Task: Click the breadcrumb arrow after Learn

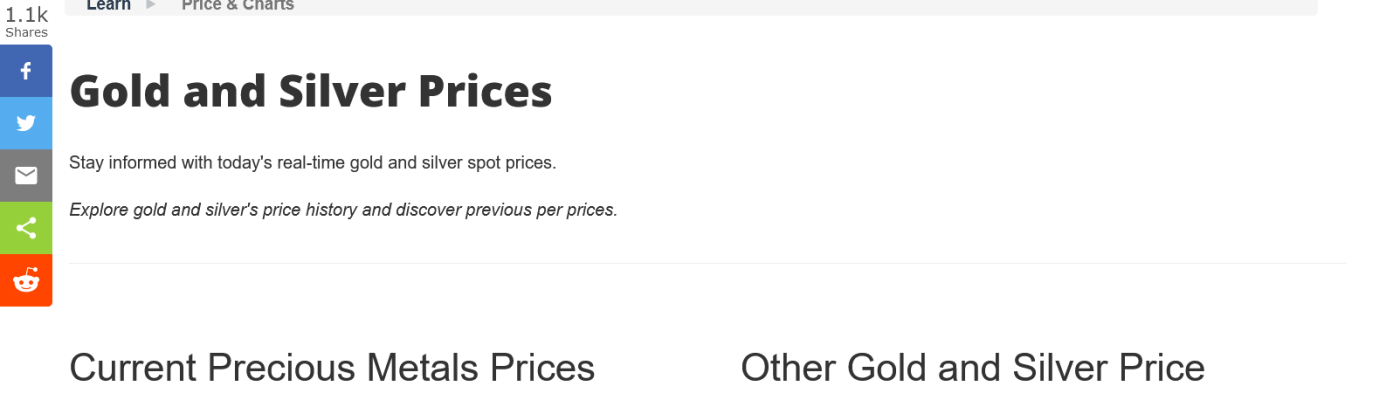Action: point(152,5)
